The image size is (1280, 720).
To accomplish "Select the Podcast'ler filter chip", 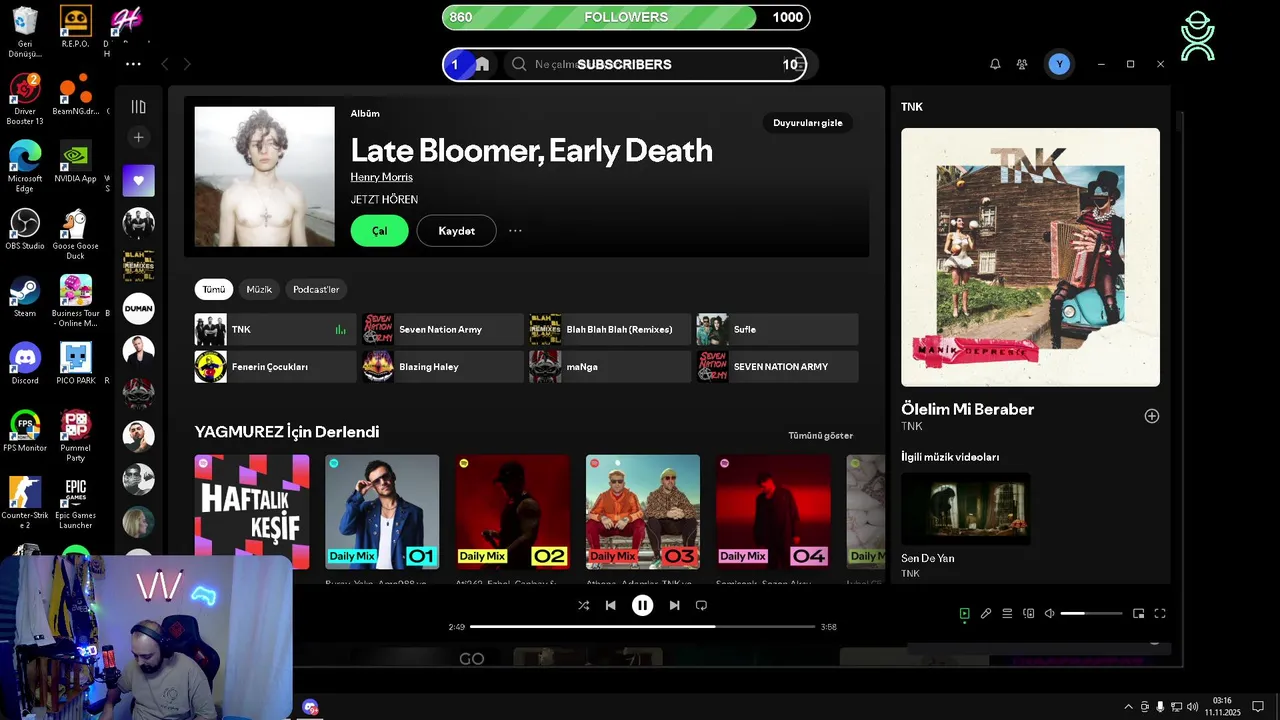I will 316,289.
